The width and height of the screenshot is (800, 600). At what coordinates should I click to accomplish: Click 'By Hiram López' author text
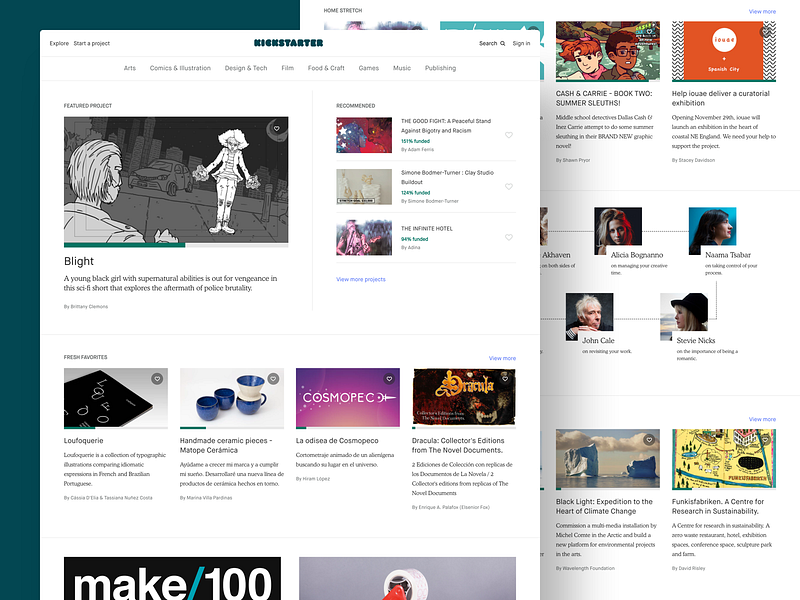313,479
